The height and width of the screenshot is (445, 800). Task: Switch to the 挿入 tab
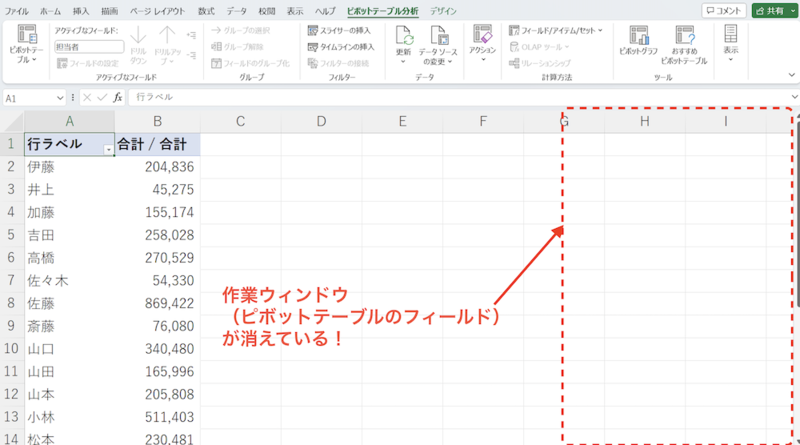pos(81,11)
